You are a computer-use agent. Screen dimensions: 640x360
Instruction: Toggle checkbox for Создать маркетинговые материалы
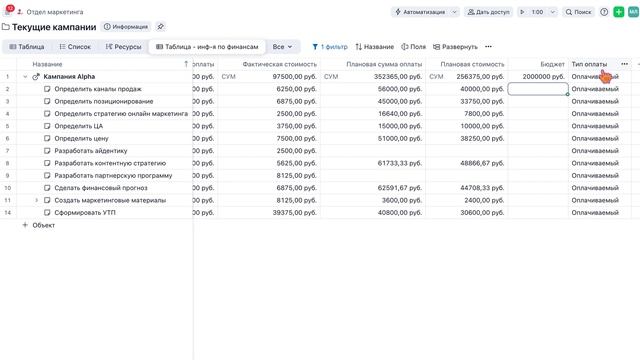47,200
